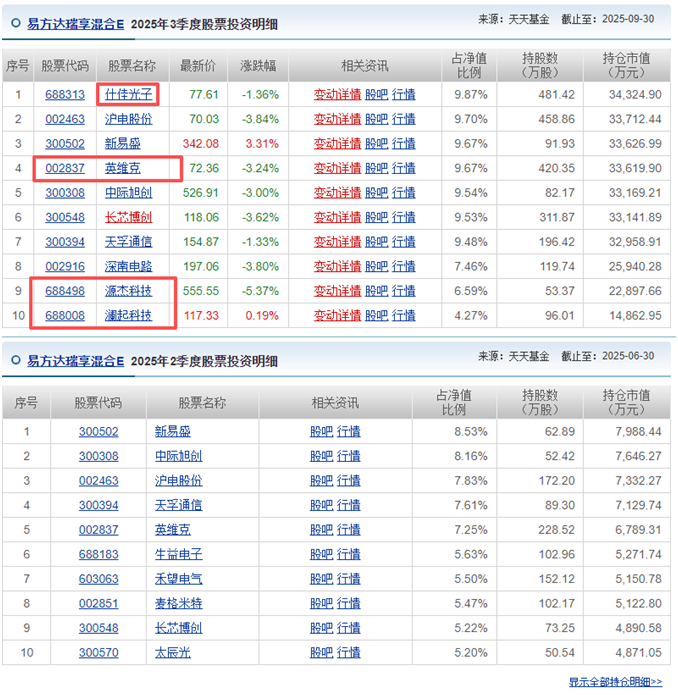This screenshot has height=695, width=678.
Task: Open 行情 link in 长芯博创 Q3 row
Action: (x=404, y=217)
